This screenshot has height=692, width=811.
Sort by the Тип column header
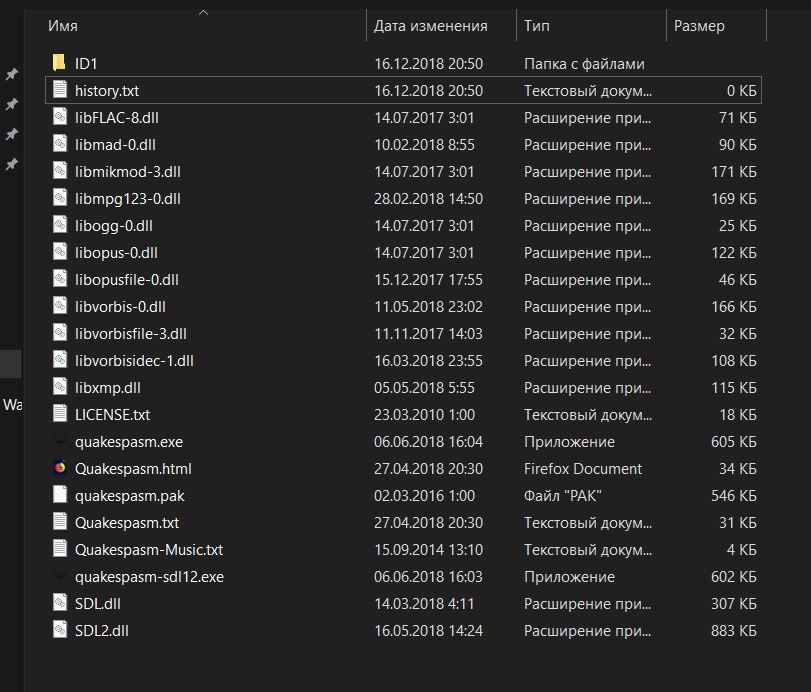536,26
